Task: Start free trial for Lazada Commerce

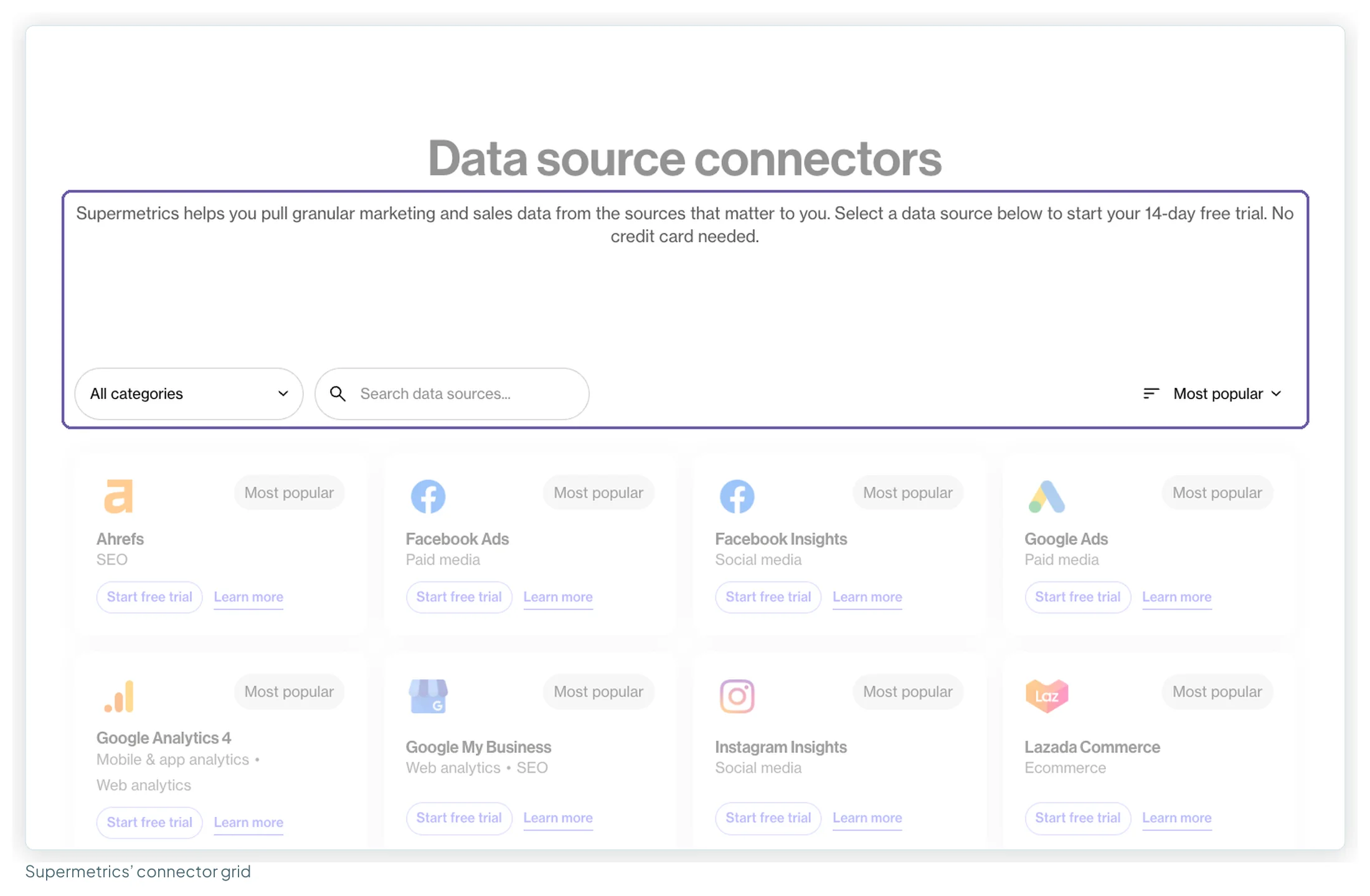Action: pos(1078,818)
